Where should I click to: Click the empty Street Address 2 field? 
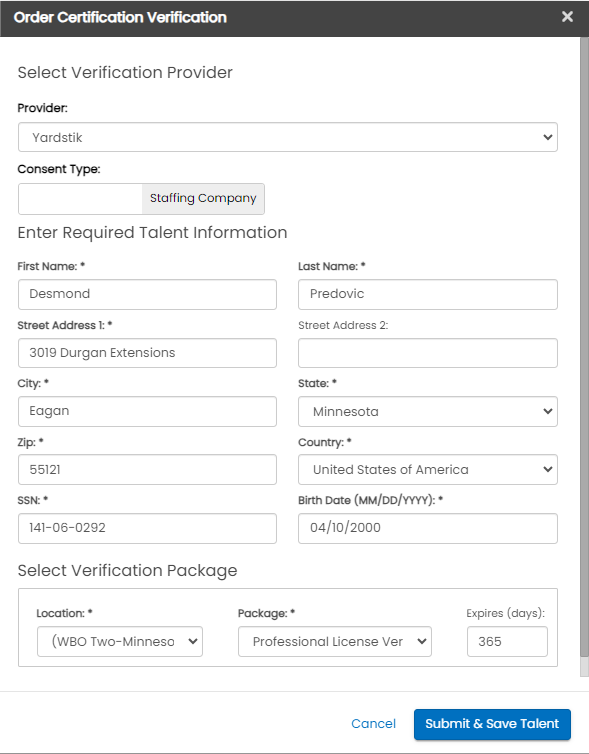(x=427, y=353)
